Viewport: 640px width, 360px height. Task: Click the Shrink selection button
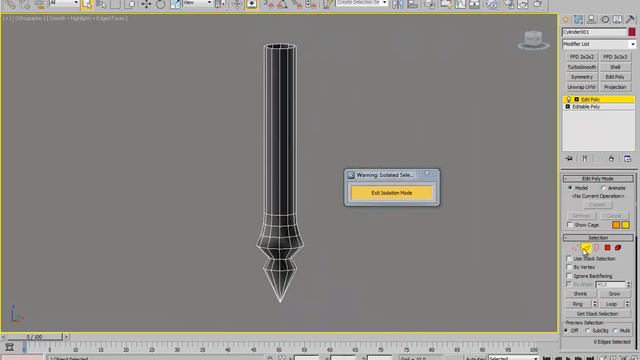pos(580,294)
